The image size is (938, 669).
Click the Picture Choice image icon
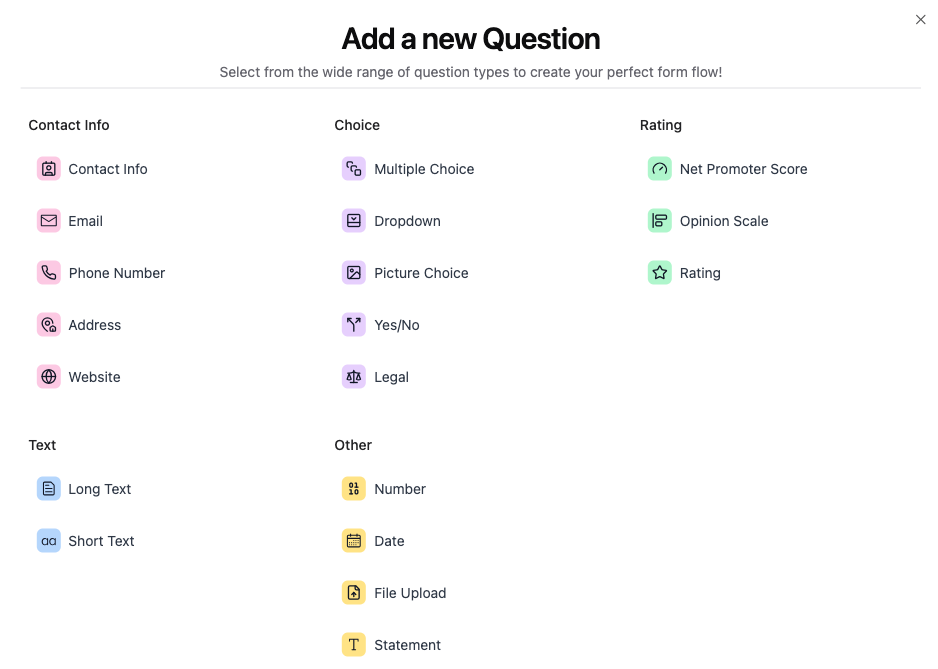pos(353,273)
